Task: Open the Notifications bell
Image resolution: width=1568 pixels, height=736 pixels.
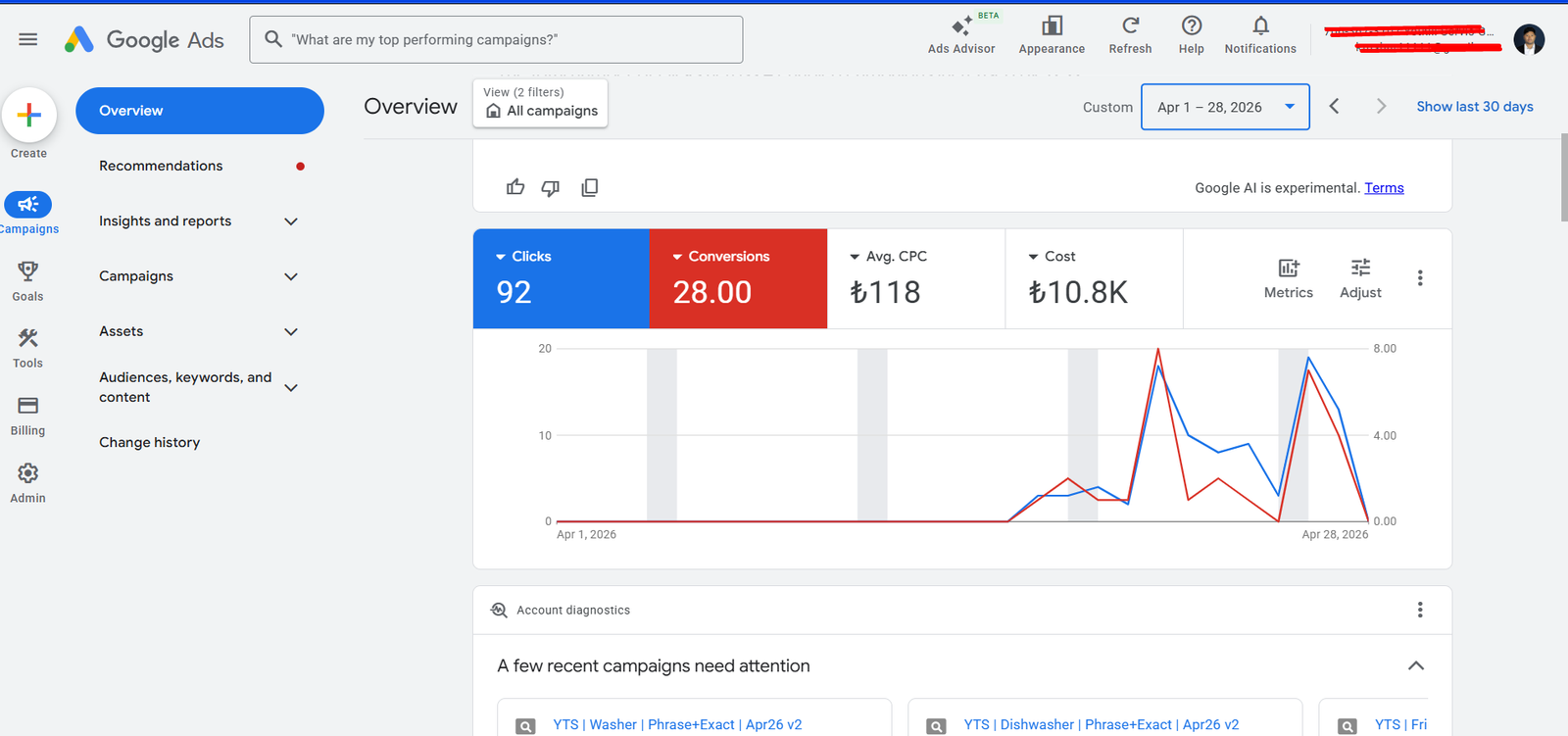Action: click(1260, 34)
